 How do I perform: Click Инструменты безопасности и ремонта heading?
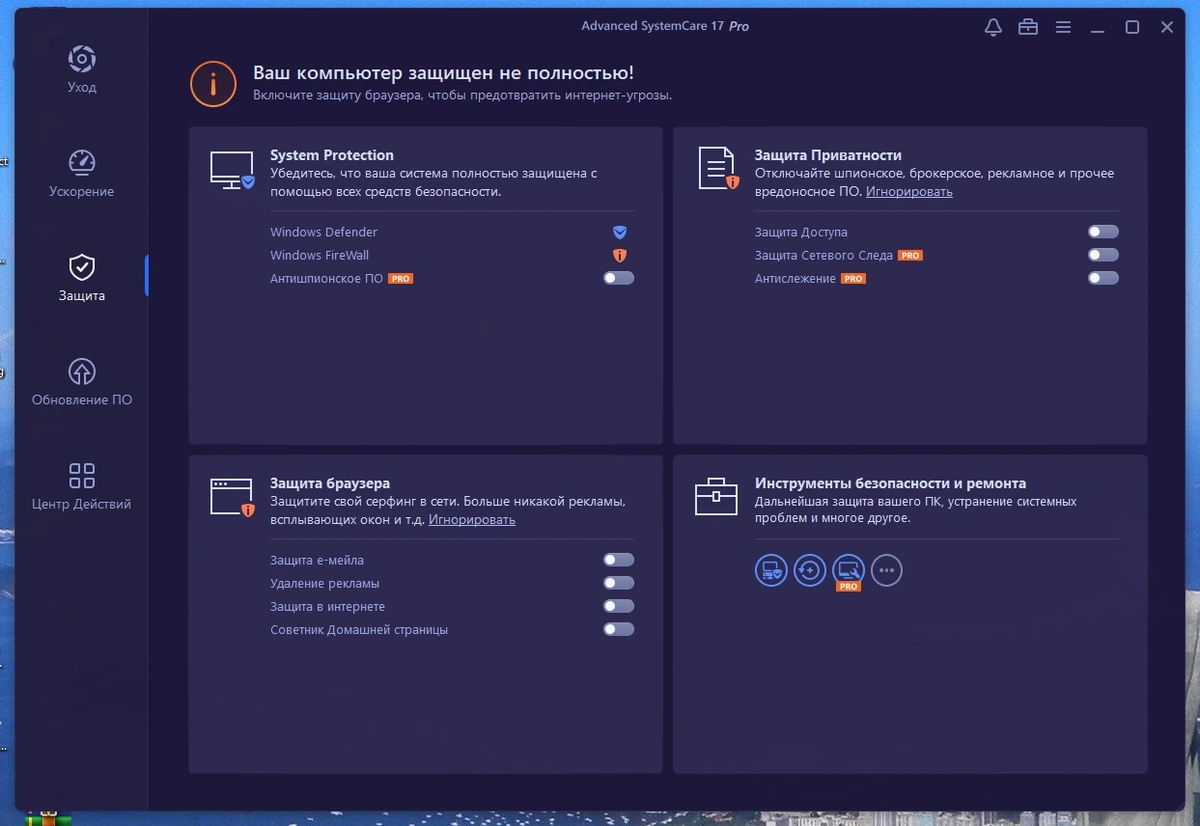pos(890,483)
